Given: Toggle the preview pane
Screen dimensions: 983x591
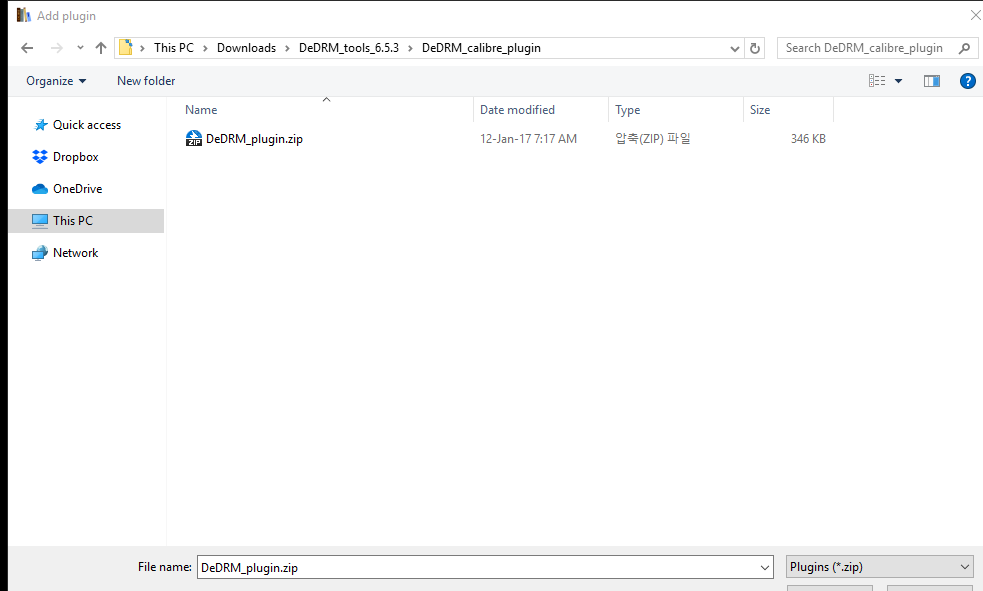Looking at the screenshot, I should [x=932, y=81].
